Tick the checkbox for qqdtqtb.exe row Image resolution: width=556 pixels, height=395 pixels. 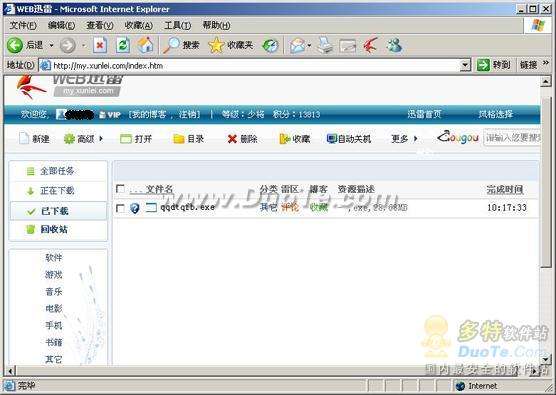[121, 208]
